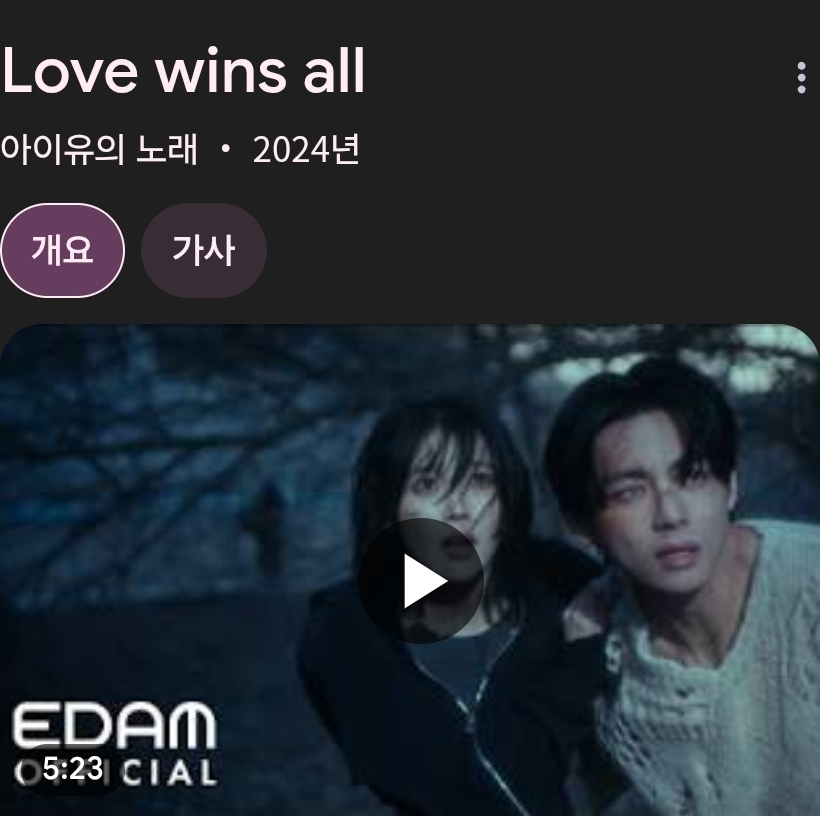Viewport: 820px width, 816px height.
Task: Open the three-dot more options menu
Action: (x=801, y=77)
